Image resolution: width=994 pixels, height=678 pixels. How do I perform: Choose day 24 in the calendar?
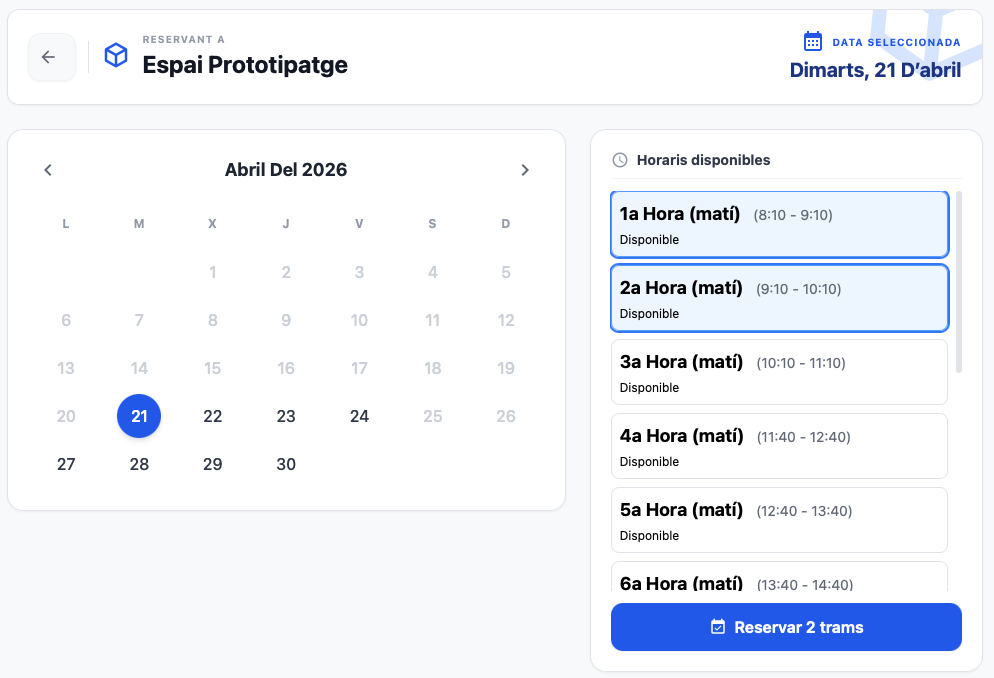click(359, 416)
